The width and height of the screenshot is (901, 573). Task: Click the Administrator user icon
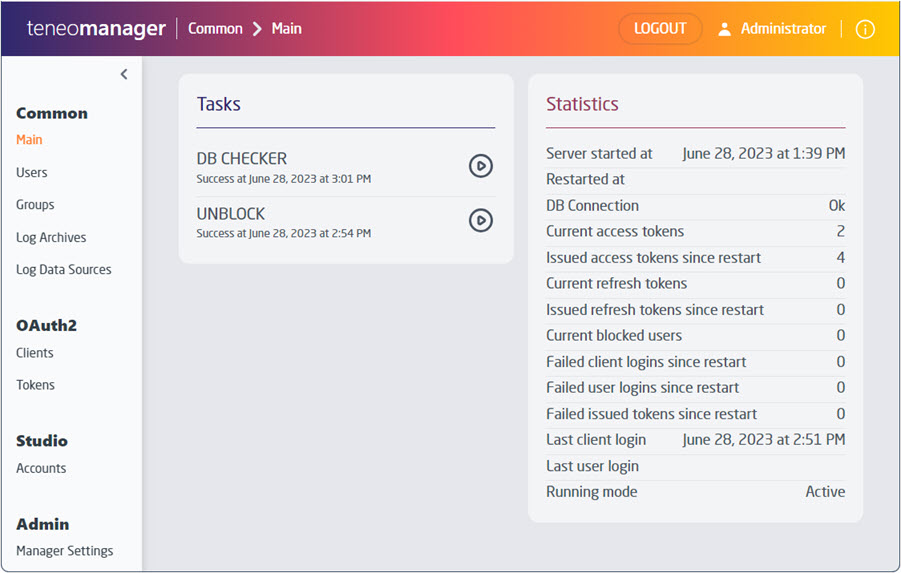[x=725, y=29]
